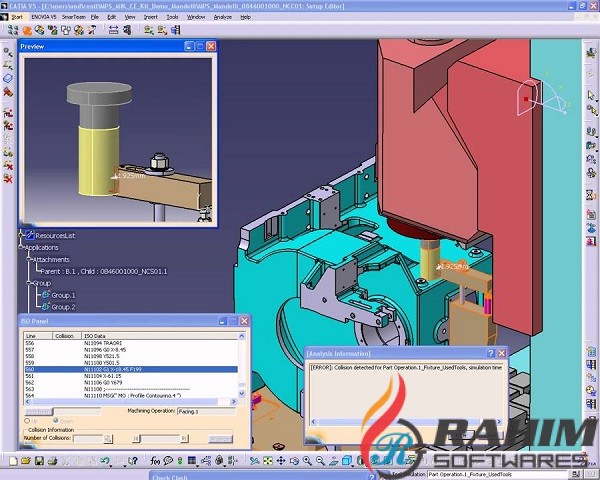Click the Part Operation.1_Fixture_UsedTools field
600x480 pixels.
pyautogui.click(x=497, y=474)
